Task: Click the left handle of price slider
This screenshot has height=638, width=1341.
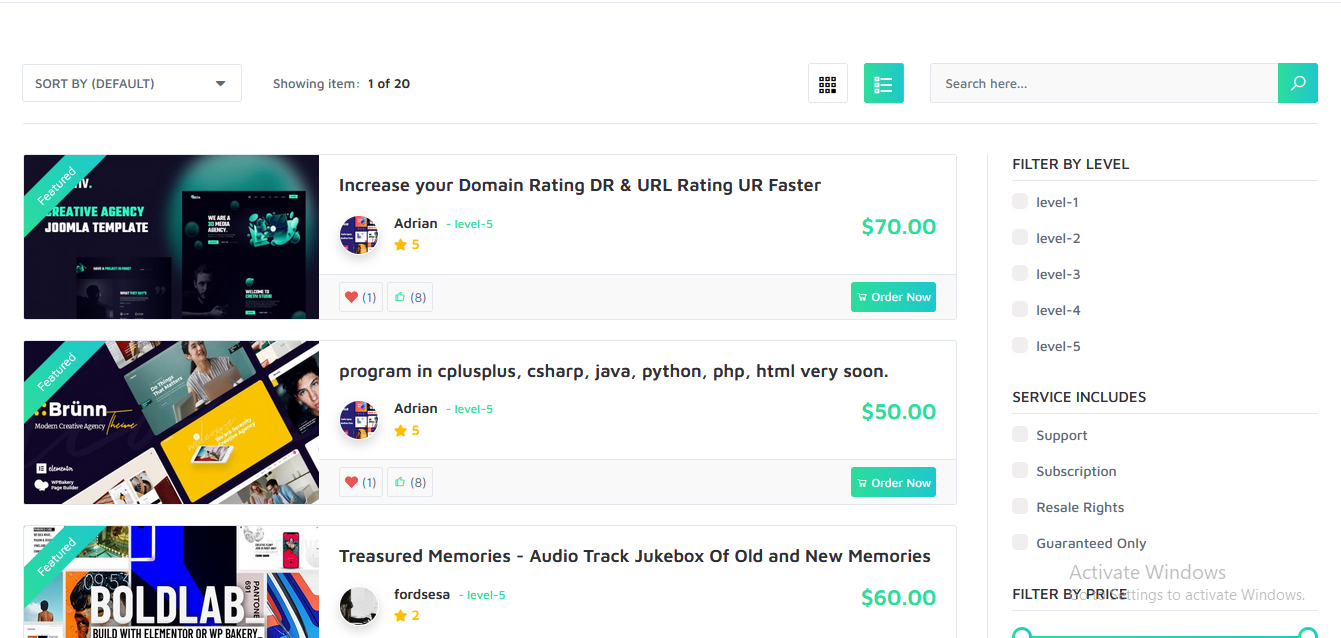Action: pyautogui.click(x=1022, y=634)
